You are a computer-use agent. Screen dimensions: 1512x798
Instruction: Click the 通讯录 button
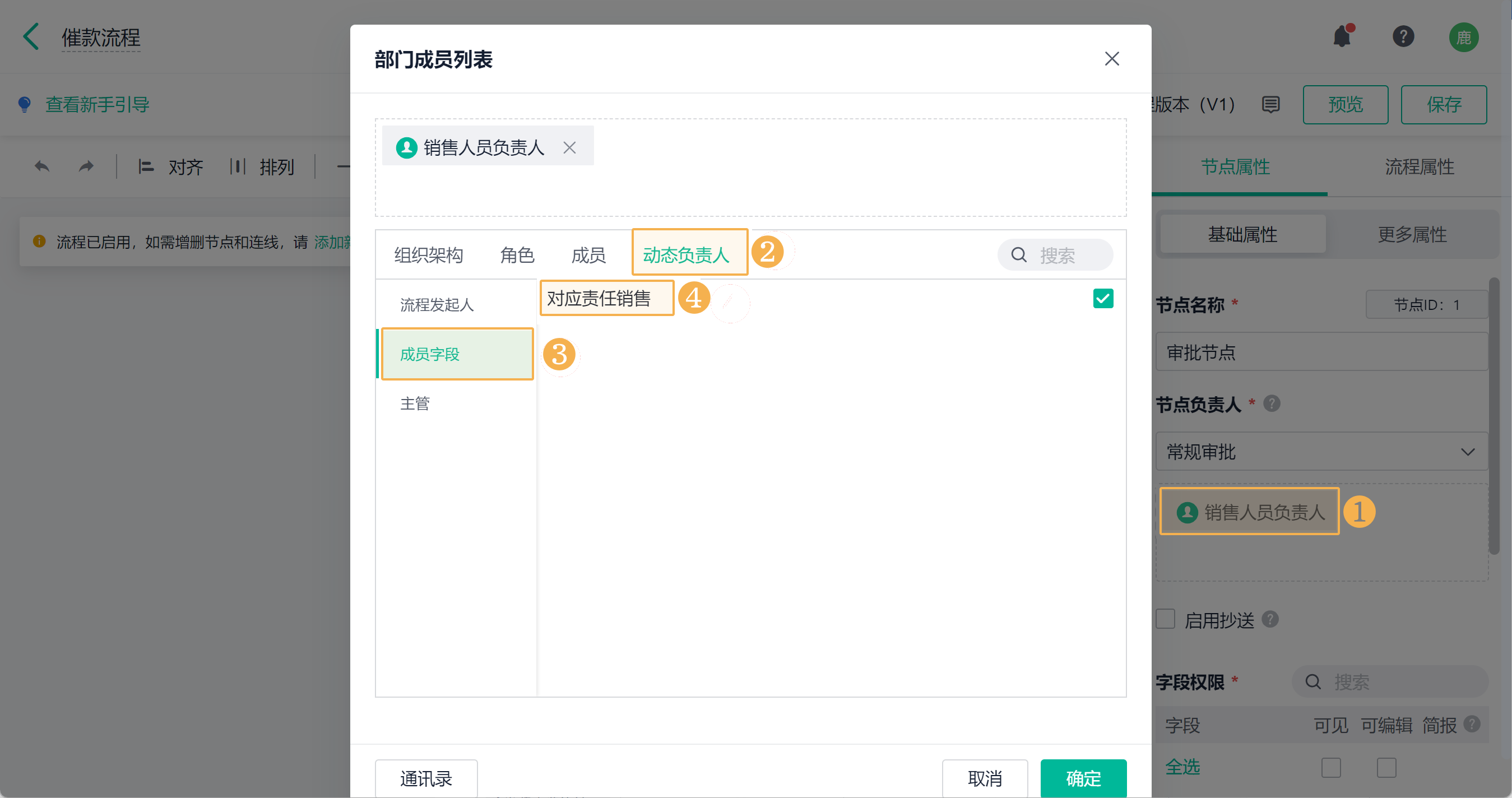click(x=426, y=778)
